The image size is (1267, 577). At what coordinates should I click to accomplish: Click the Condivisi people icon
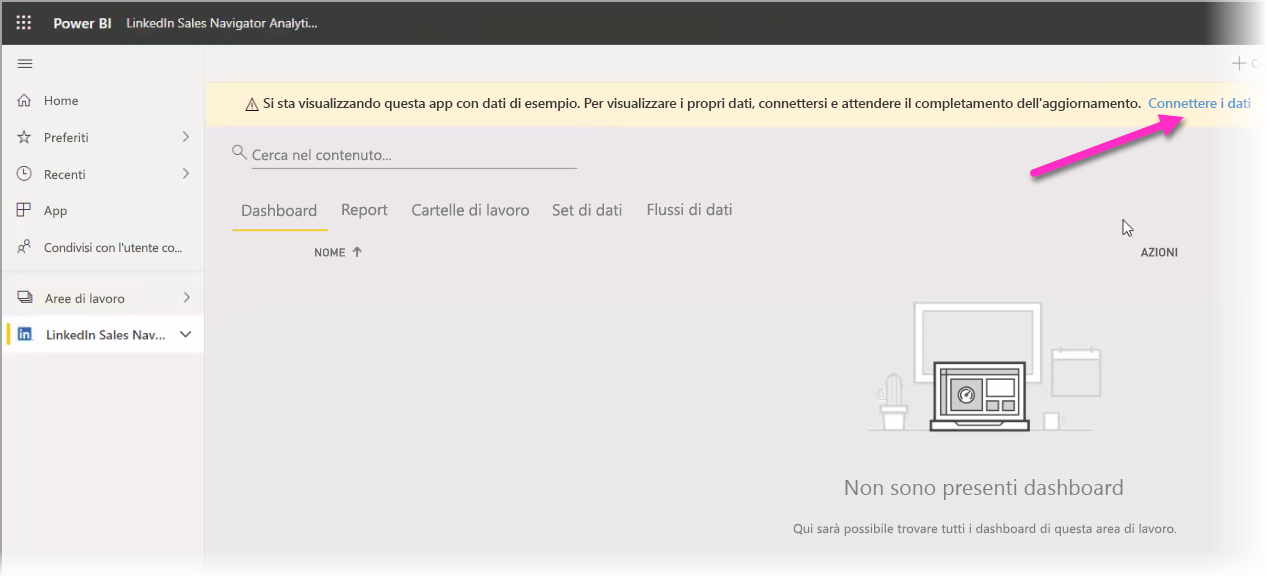25,247
